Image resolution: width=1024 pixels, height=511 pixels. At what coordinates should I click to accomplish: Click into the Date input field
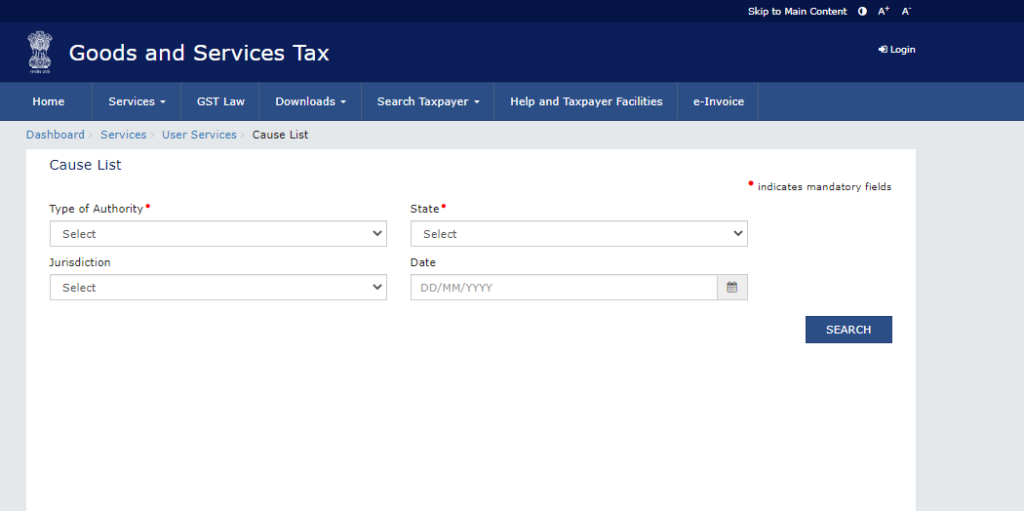(564, 287)
